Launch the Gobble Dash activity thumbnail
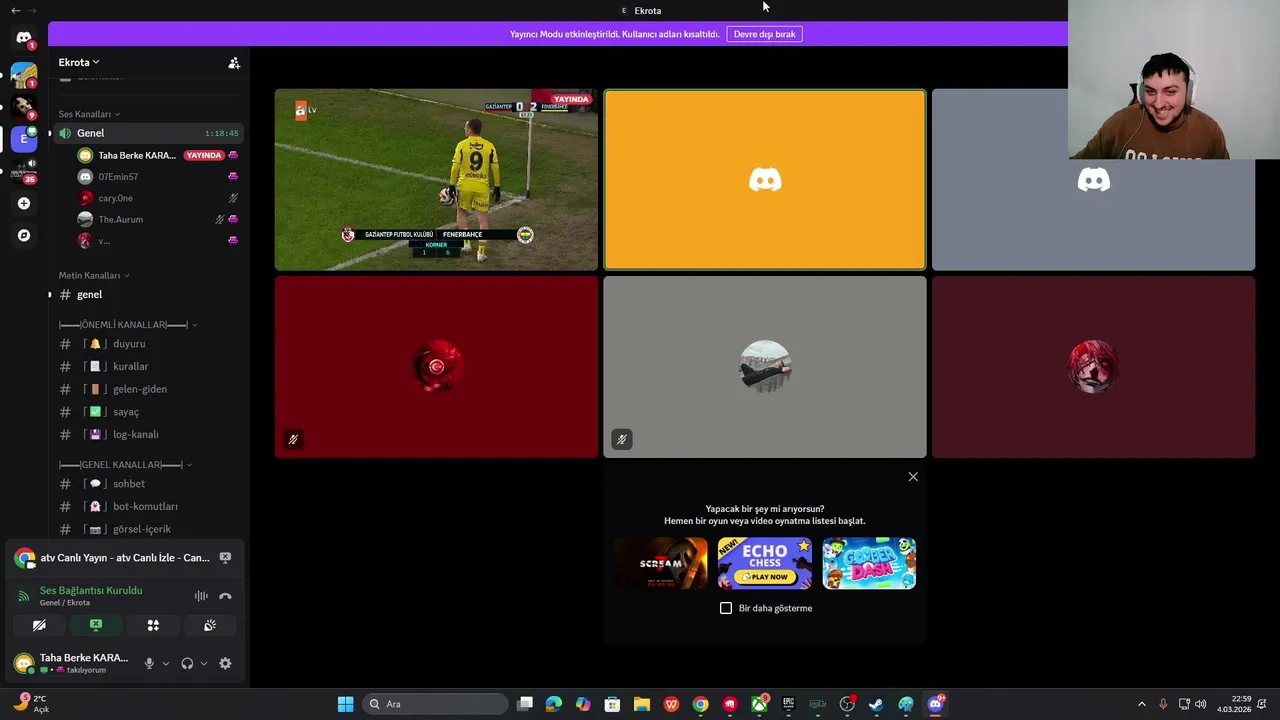This screenshot has width=1280, height=720. pyautogui.click(x=869, y=563)
